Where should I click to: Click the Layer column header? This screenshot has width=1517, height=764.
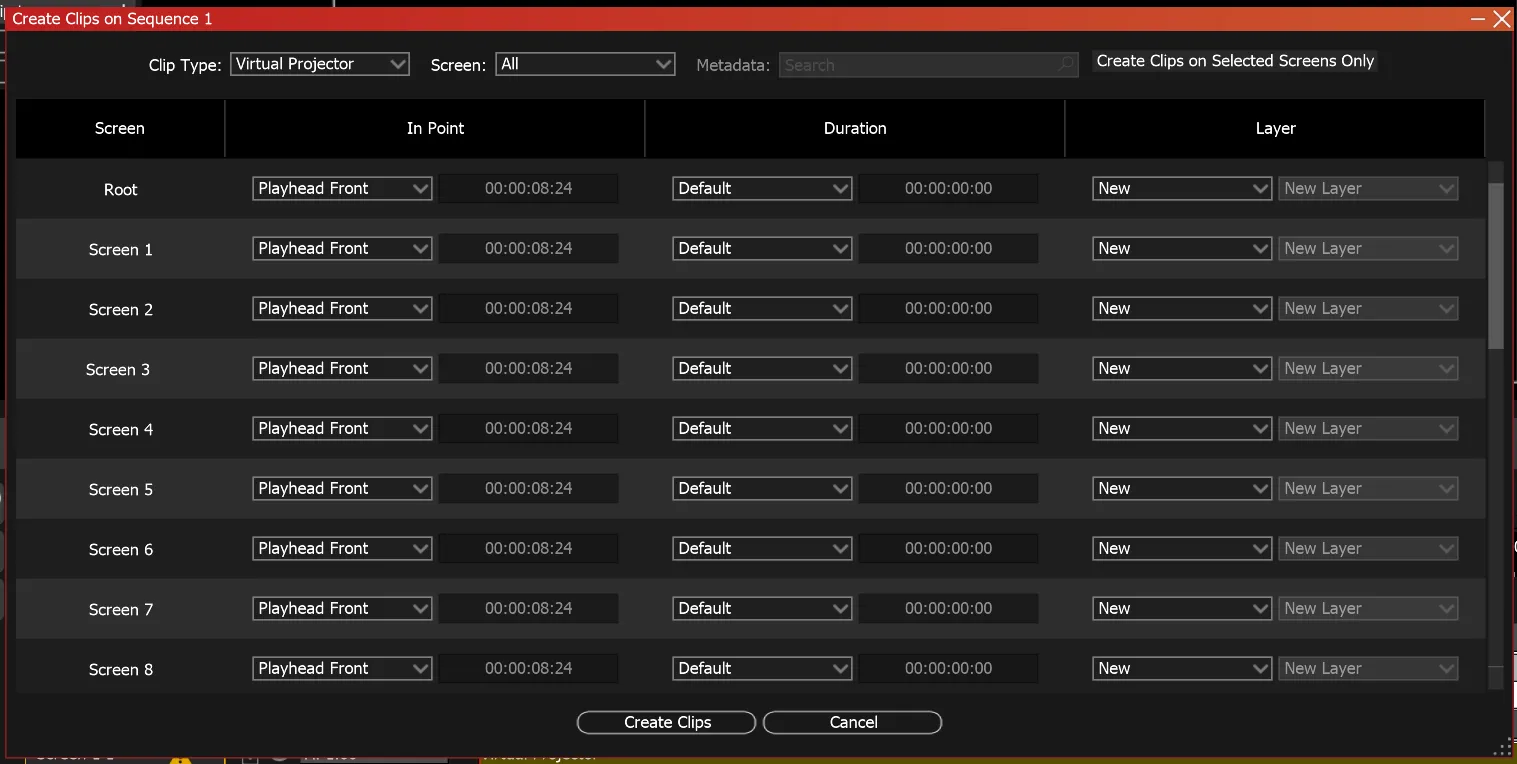1275,128
